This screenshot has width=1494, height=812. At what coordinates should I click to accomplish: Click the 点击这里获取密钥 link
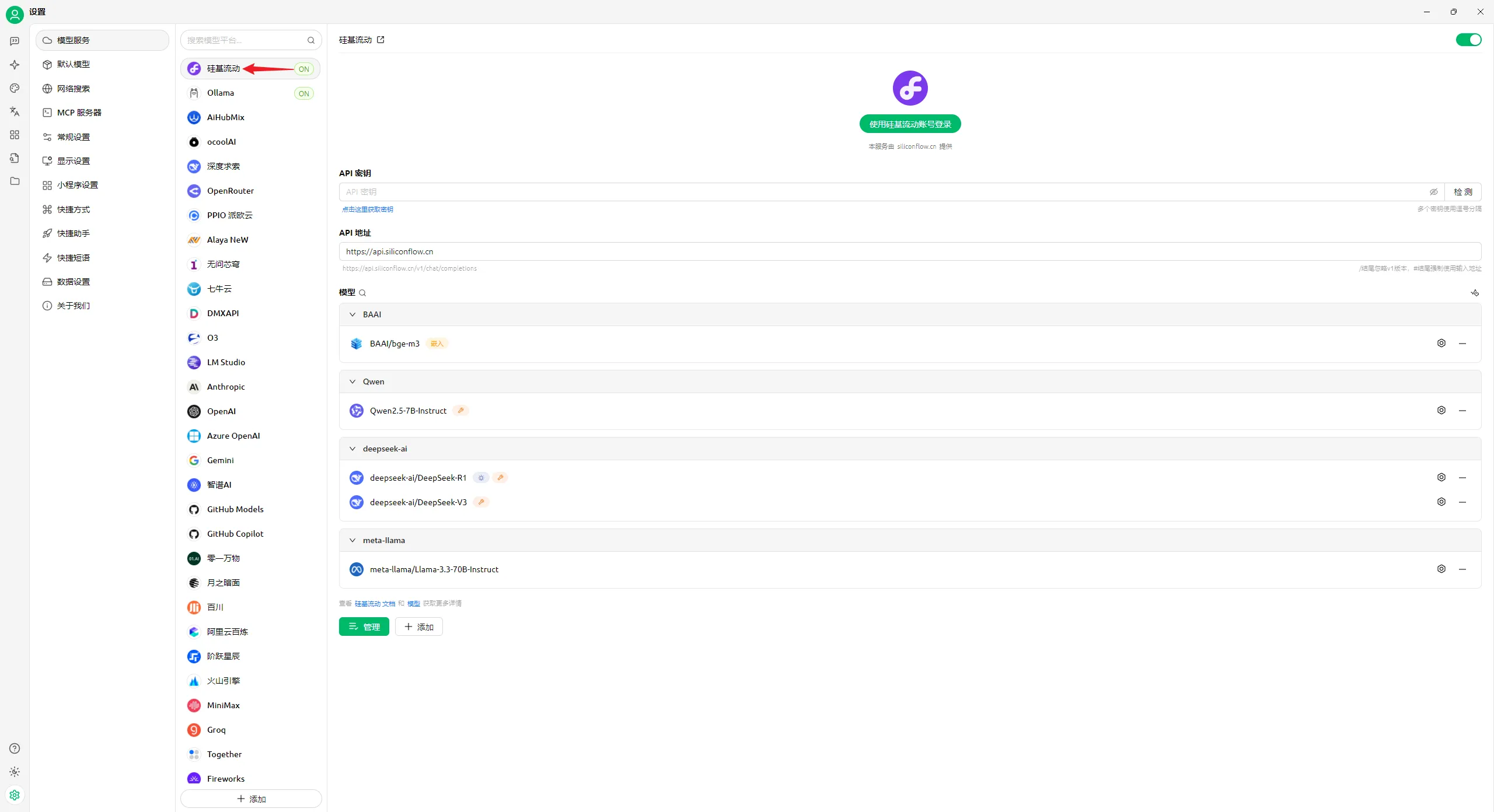pos(368,209)
